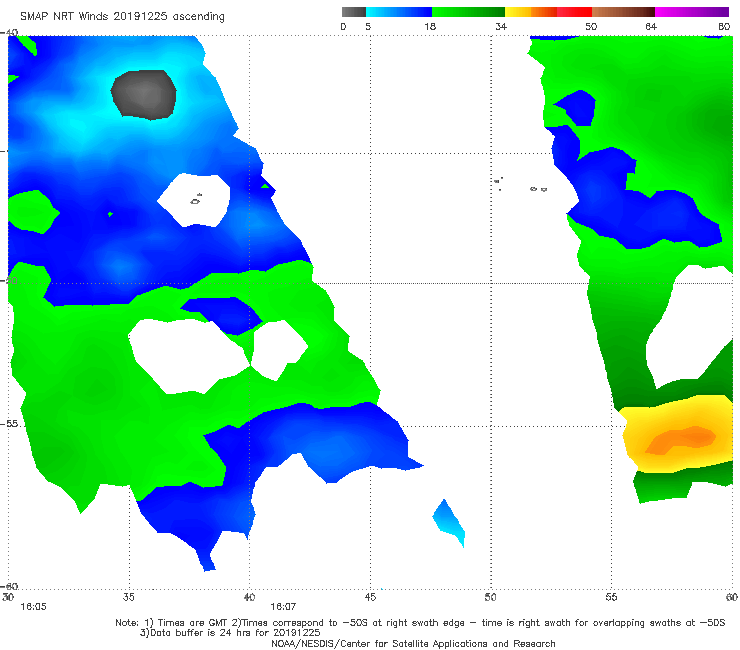This screenshot has width=740, height=650.
Task: Click the red segment of the color bar
Action: 574,12
